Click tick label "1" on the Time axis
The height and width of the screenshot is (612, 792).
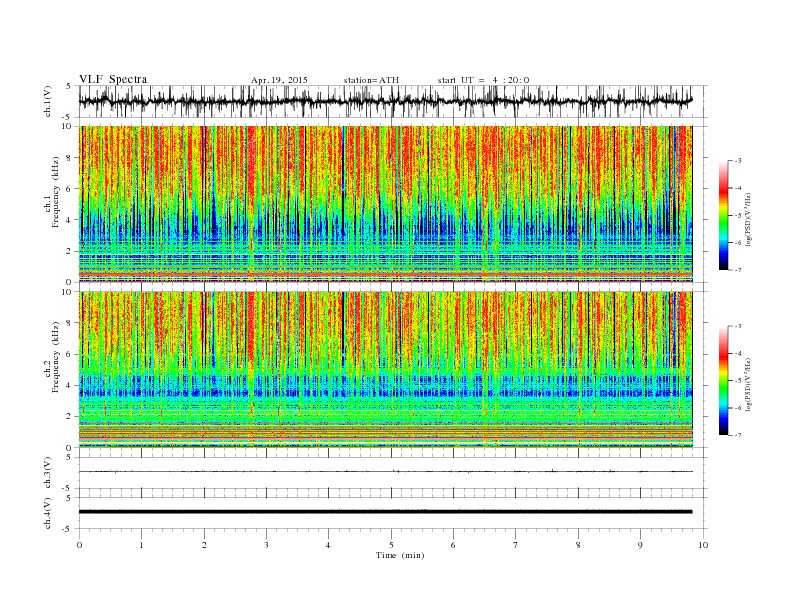(141, 545)
